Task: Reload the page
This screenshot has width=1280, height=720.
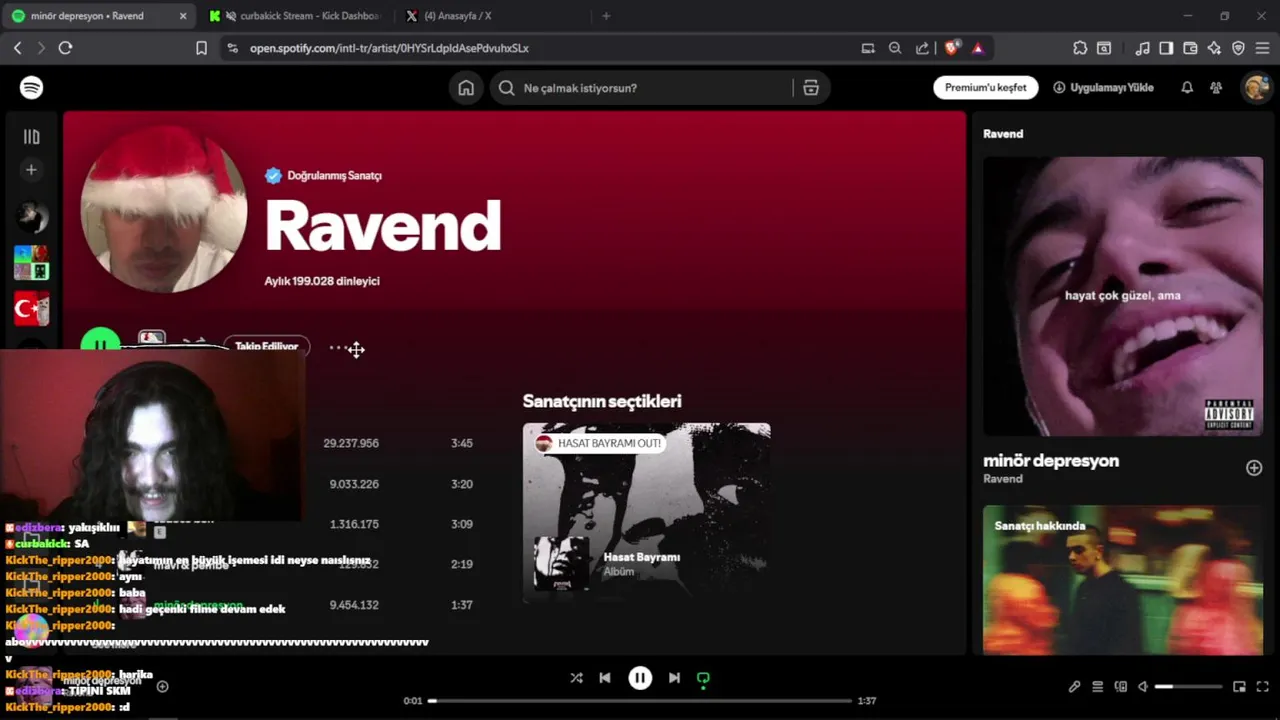Action: (x=65, y=48)
